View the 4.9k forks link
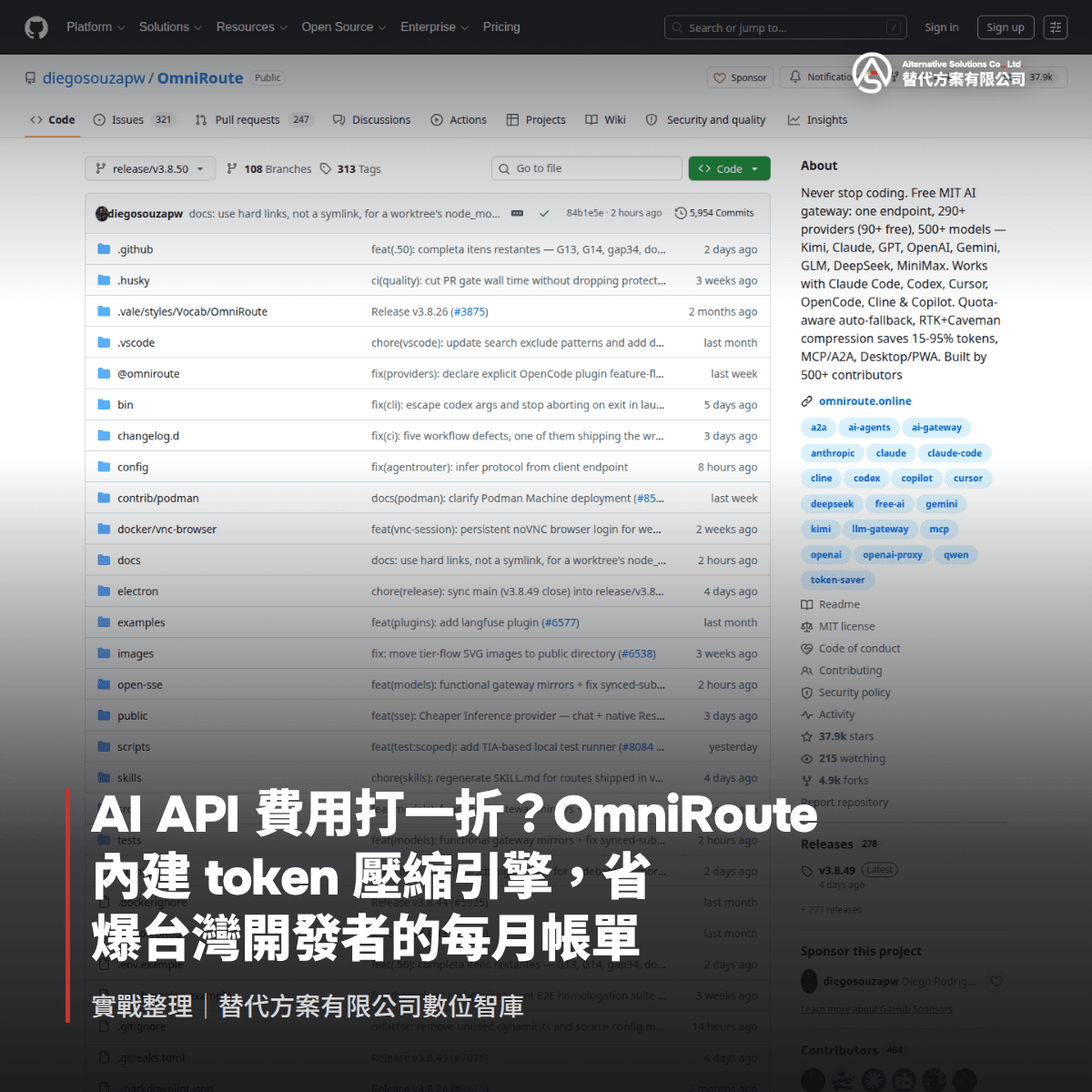This screenshot has height=1092, width=1092. (x=834, y=780)
